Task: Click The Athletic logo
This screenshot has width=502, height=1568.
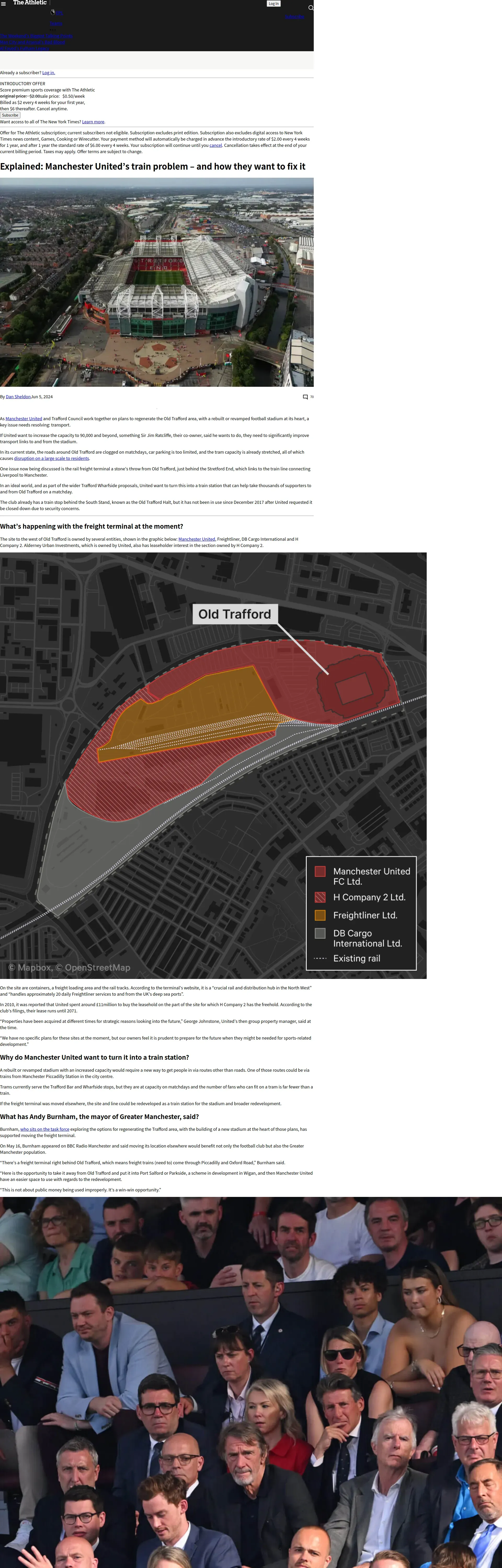Action: click(x=30, y=2)
